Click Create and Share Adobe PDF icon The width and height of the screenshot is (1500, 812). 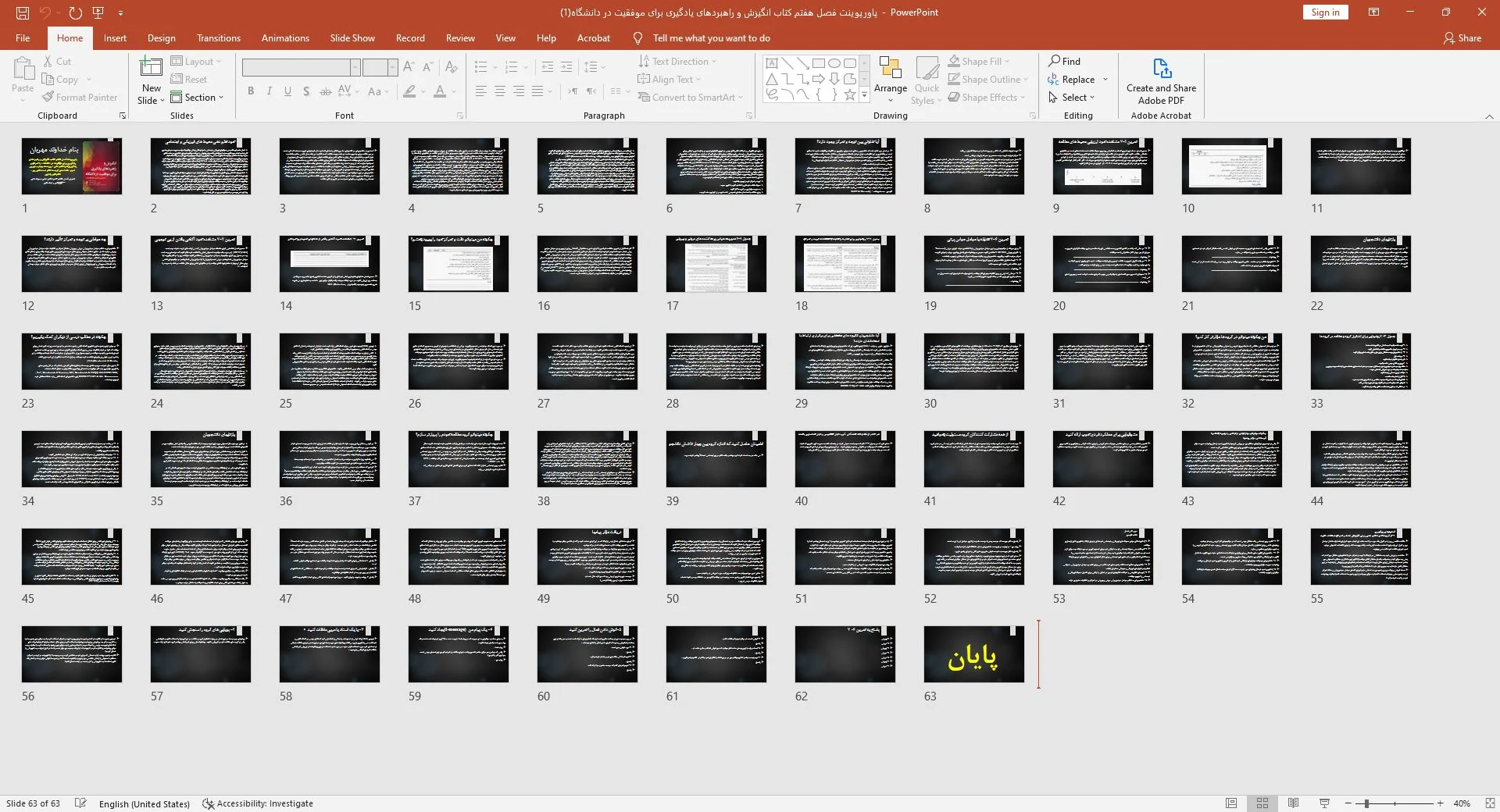[x=1161, y=81]
